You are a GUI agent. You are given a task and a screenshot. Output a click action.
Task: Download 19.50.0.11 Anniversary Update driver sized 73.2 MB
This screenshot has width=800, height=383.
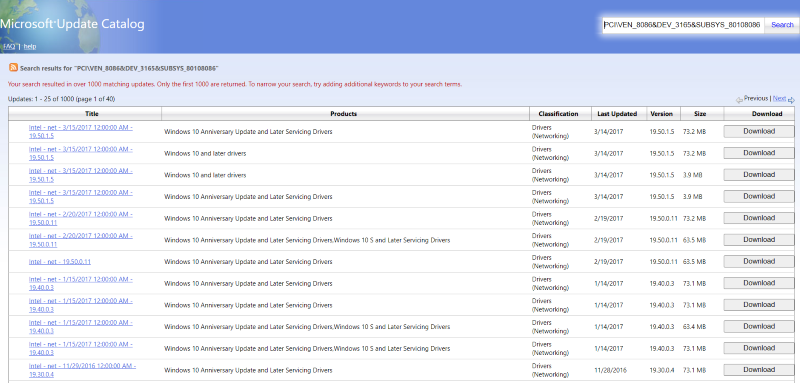[x=759, y=218]
